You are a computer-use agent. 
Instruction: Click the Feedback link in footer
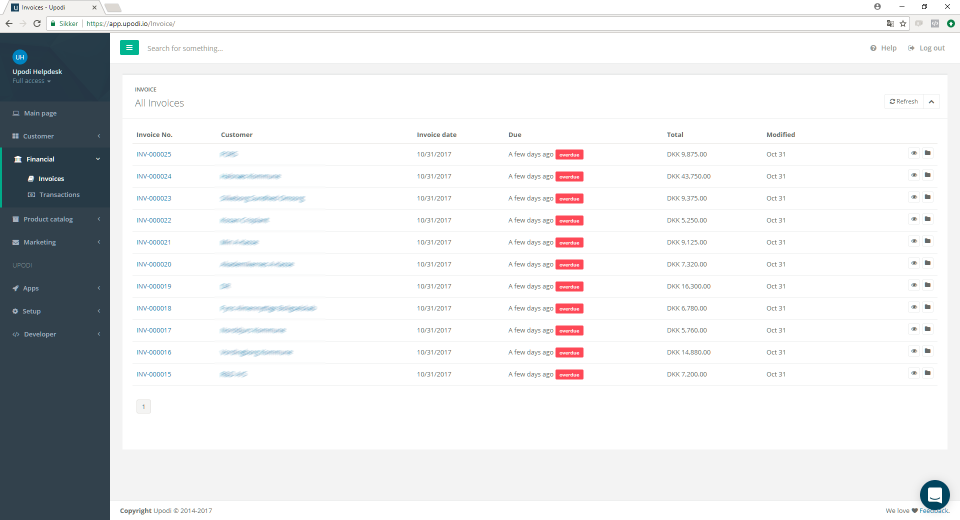pos(934,510)
